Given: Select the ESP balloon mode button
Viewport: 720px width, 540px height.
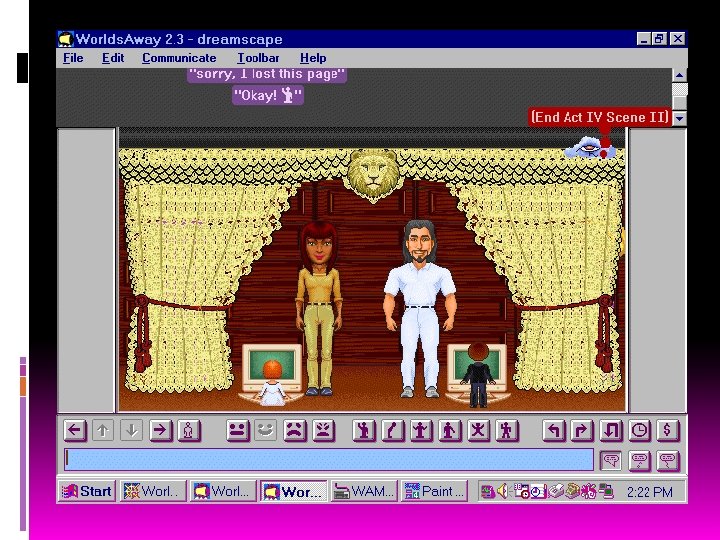Looking at the screenshot, I should coord(668,461).
